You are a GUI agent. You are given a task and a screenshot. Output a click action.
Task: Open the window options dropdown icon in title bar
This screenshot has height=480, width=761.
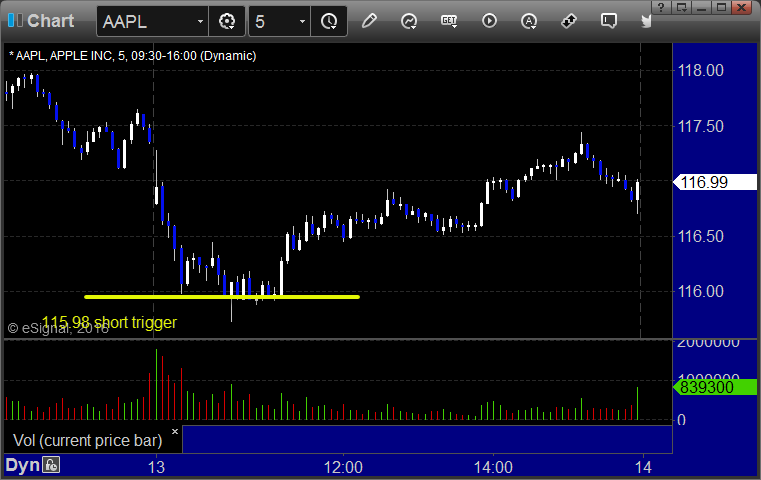click(682, 7)
